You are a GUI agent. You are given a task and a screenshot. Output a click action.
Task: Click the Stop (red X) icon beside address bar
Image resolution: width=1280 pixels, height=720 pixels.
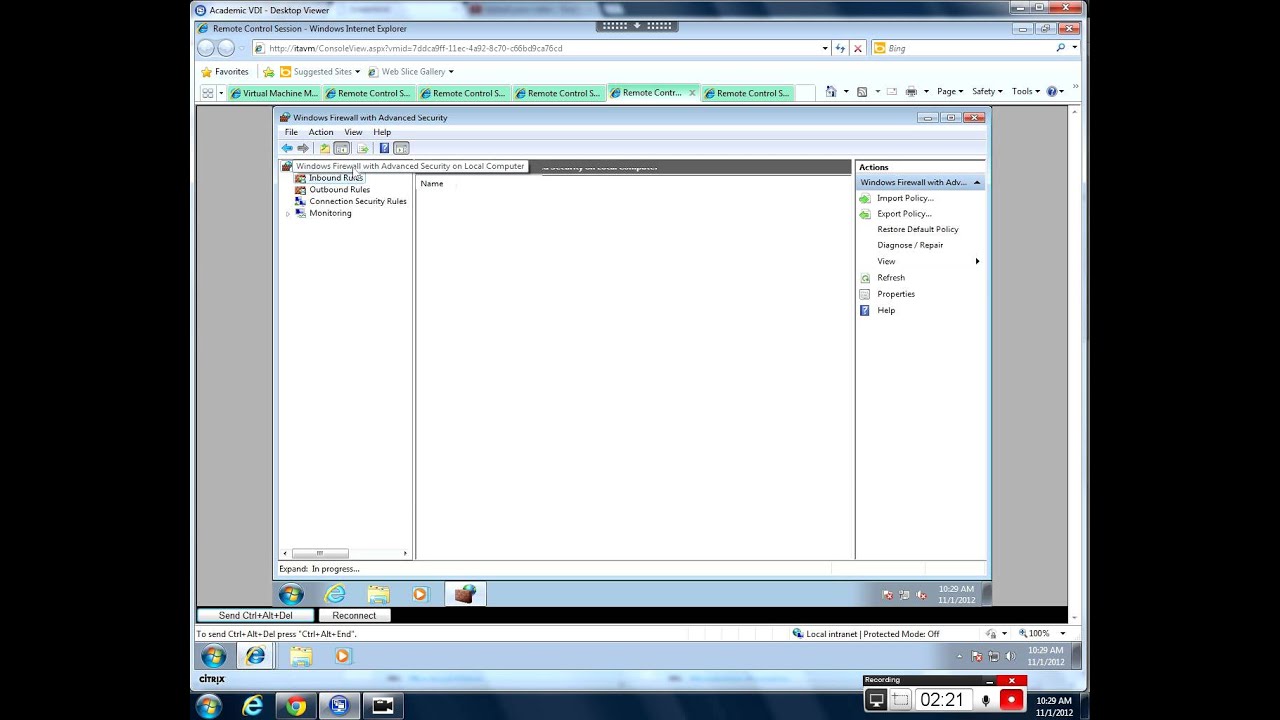click(857, 48)
